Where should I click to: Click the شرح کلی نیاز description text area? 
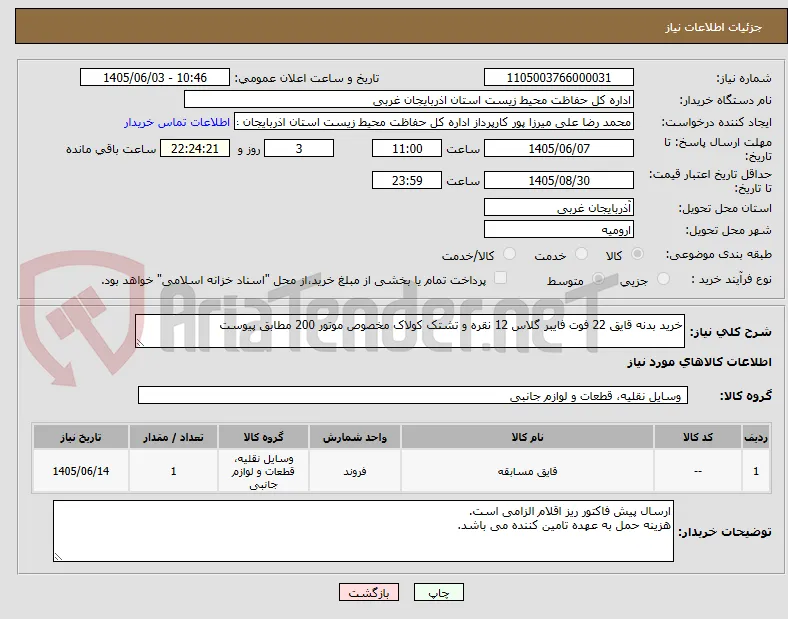pyautogui.click(x=410, y=331)
